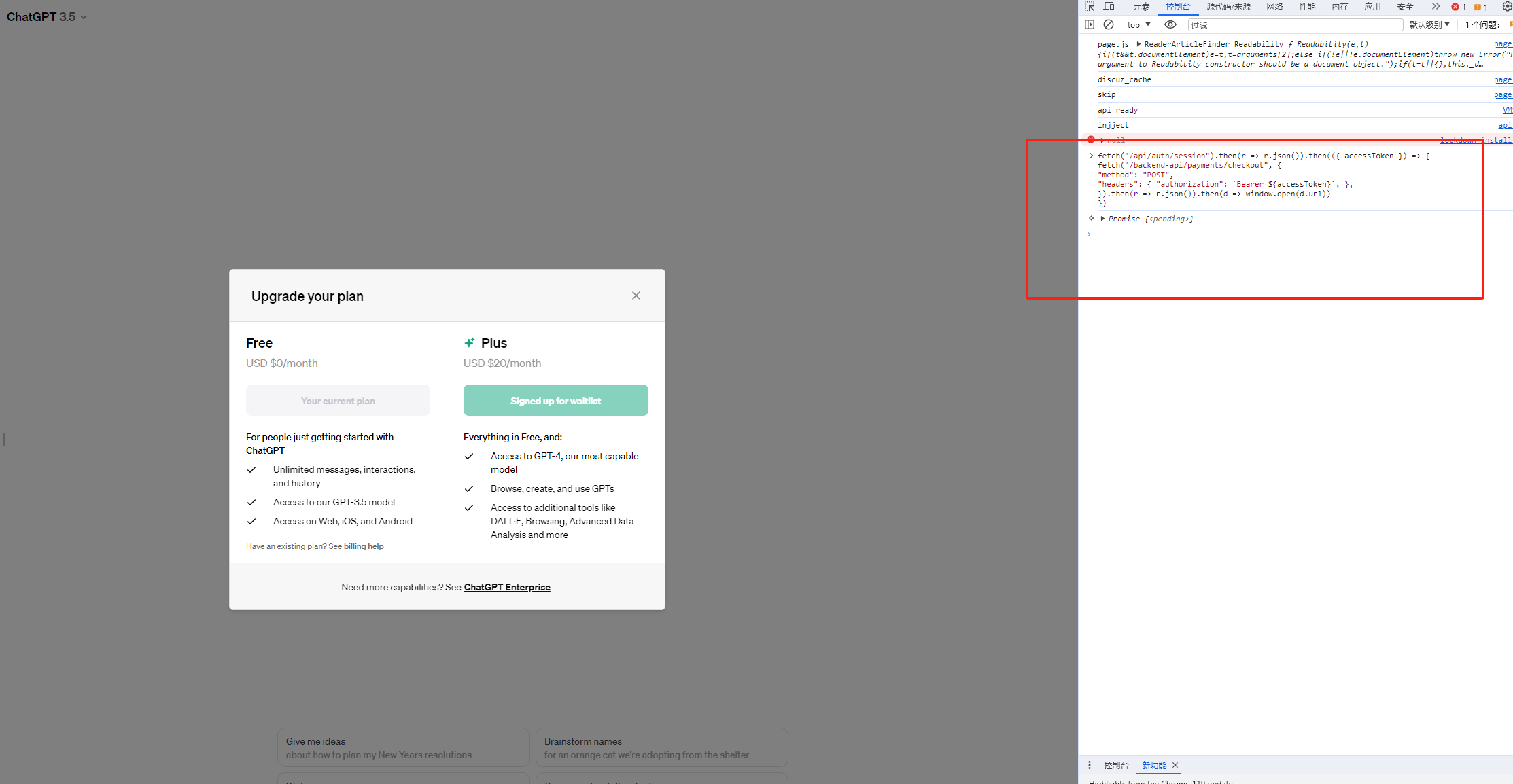Open the 元素 (Elements) DevTools tab
Image resolution: width=1513 pixels, height=784 pixels.
pos(1141,7)
